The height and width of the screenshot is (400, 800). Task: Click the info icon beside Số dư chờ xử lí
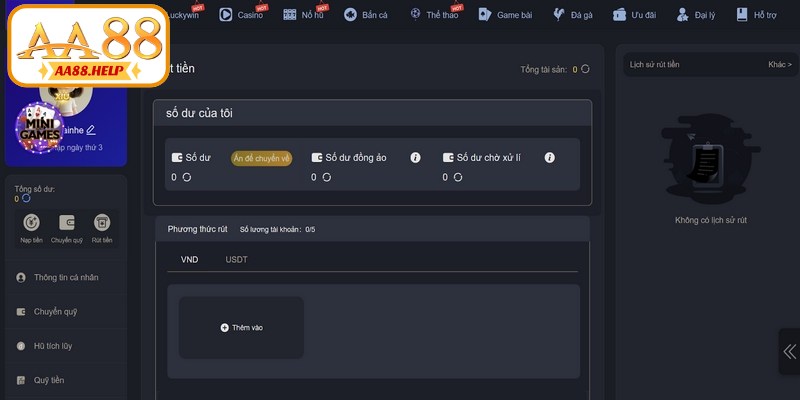click(x=549, y=158)
